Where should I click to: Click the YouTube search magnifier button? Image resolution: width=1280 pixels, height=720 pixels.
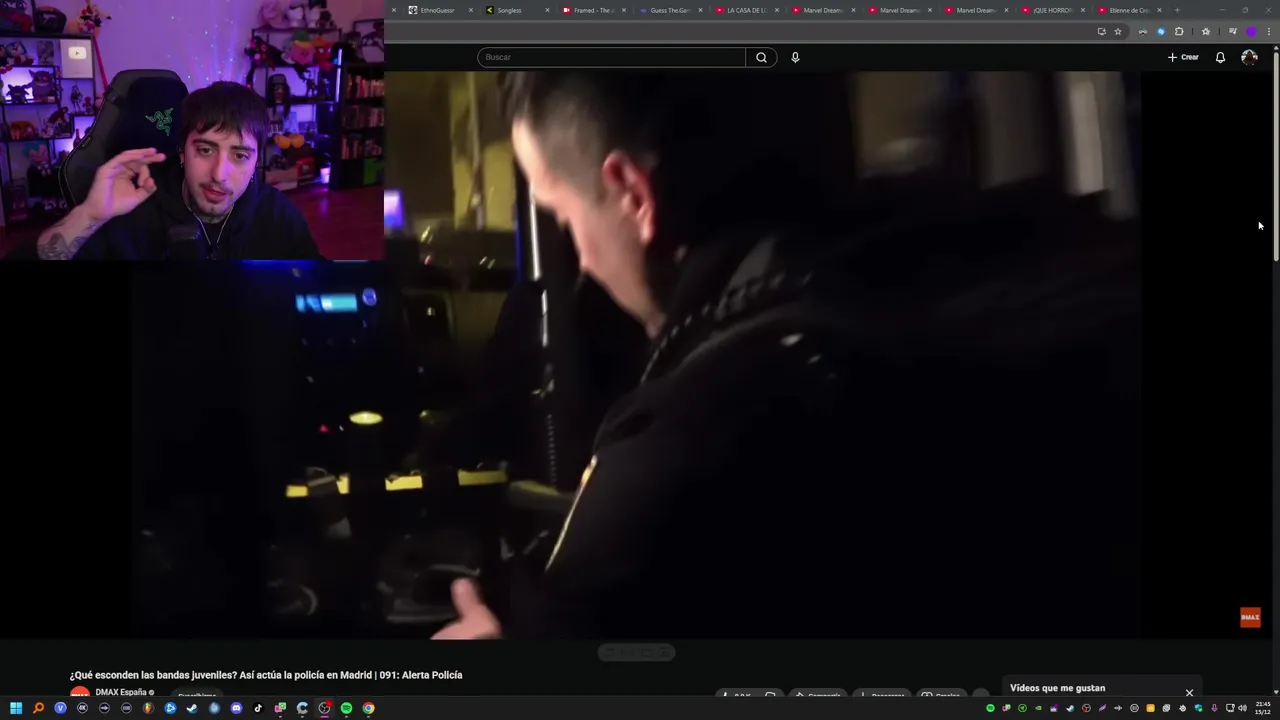761,57
